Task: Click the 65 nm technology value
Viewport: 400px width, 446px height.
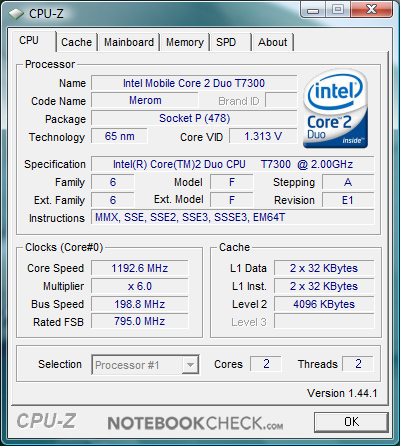Action: coord(119,136)
